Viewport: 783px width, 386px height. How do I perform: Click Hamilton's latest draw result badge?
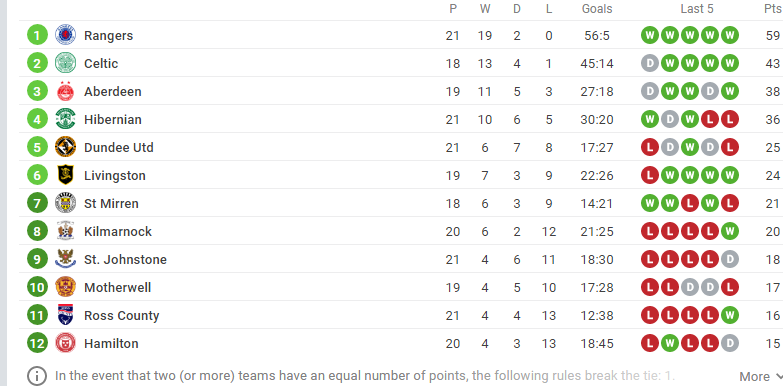730,343
